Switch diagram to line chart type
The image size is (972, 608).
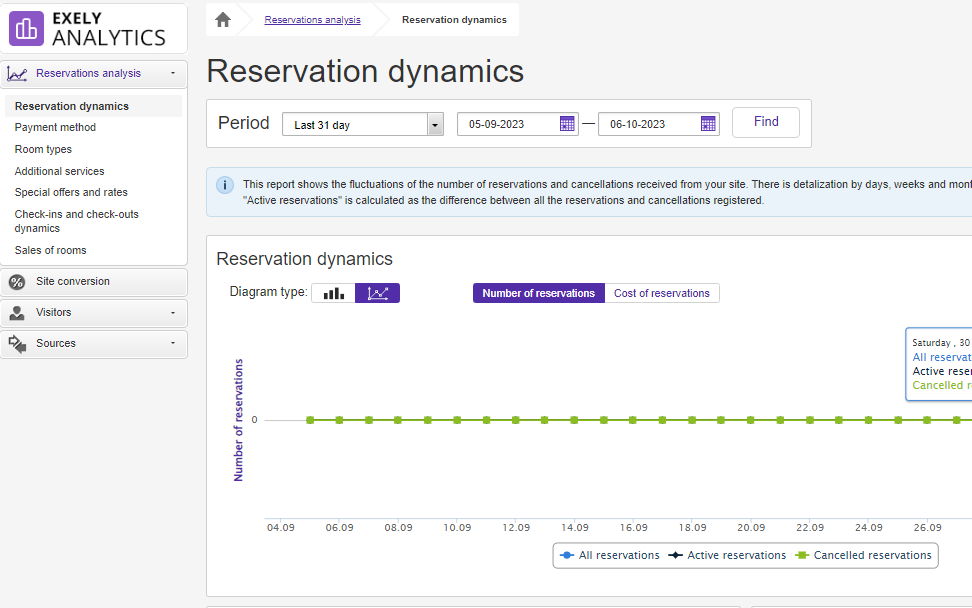point(377,293)
